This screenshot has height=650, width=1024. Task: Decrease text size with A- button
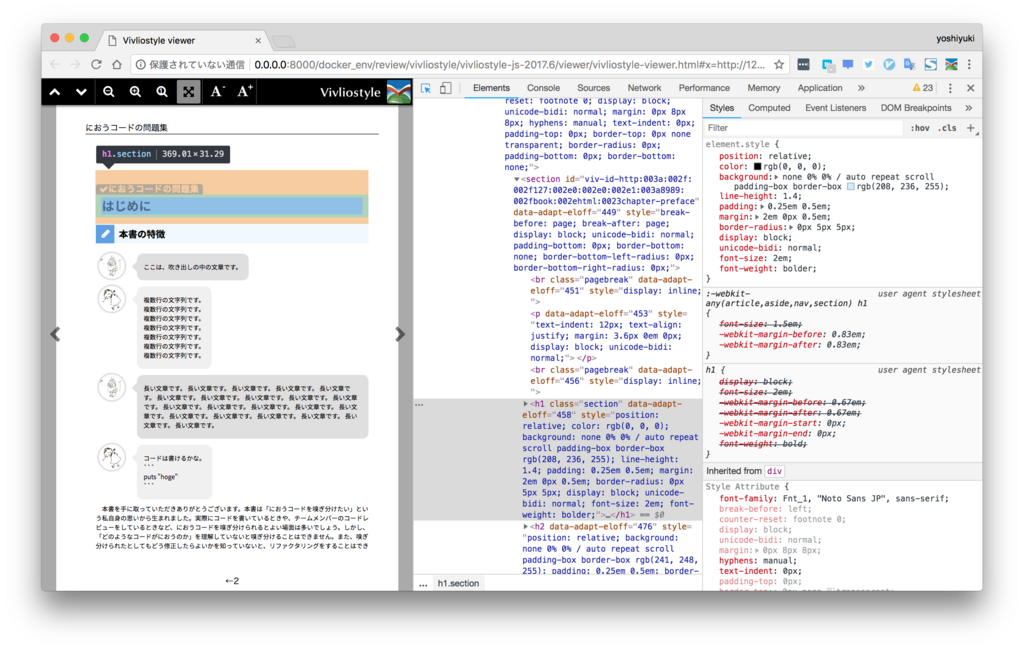click(217, 92)
